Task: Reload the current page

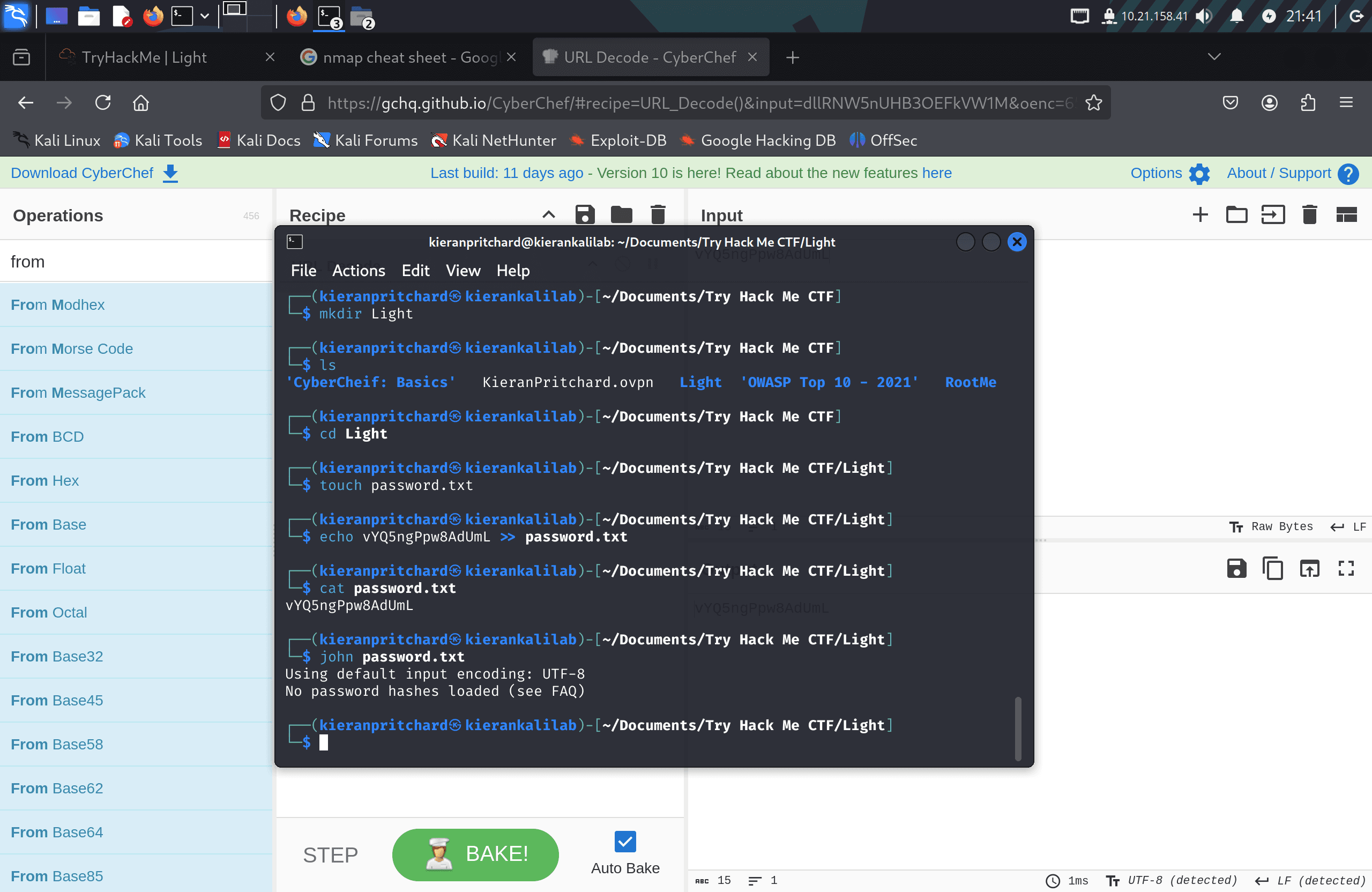Action: point(102,102)
